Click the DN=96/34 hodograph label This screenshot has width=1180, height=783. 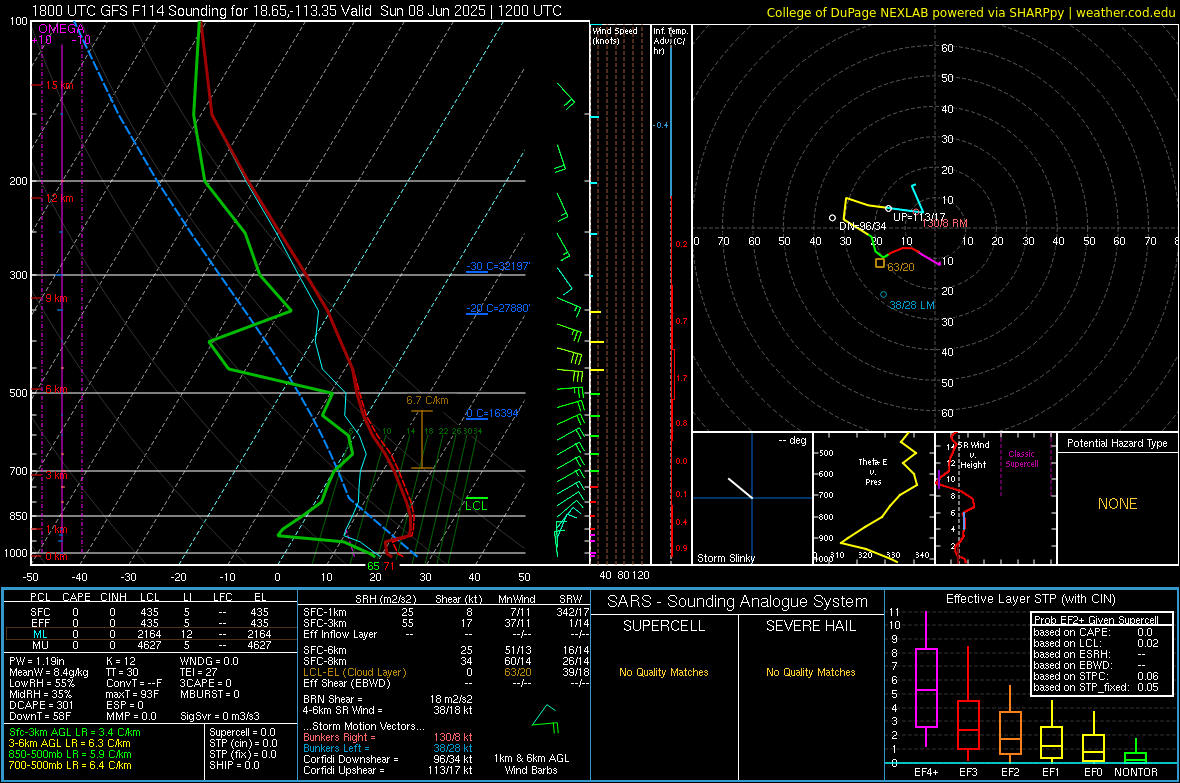pyautogui.click(x=862, y=226)
